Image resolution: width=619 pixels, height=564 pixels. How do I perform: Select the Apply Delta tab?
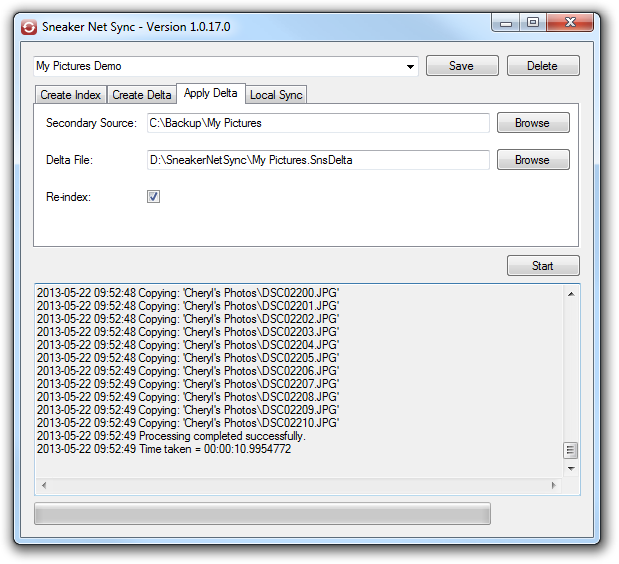[211, 93]
